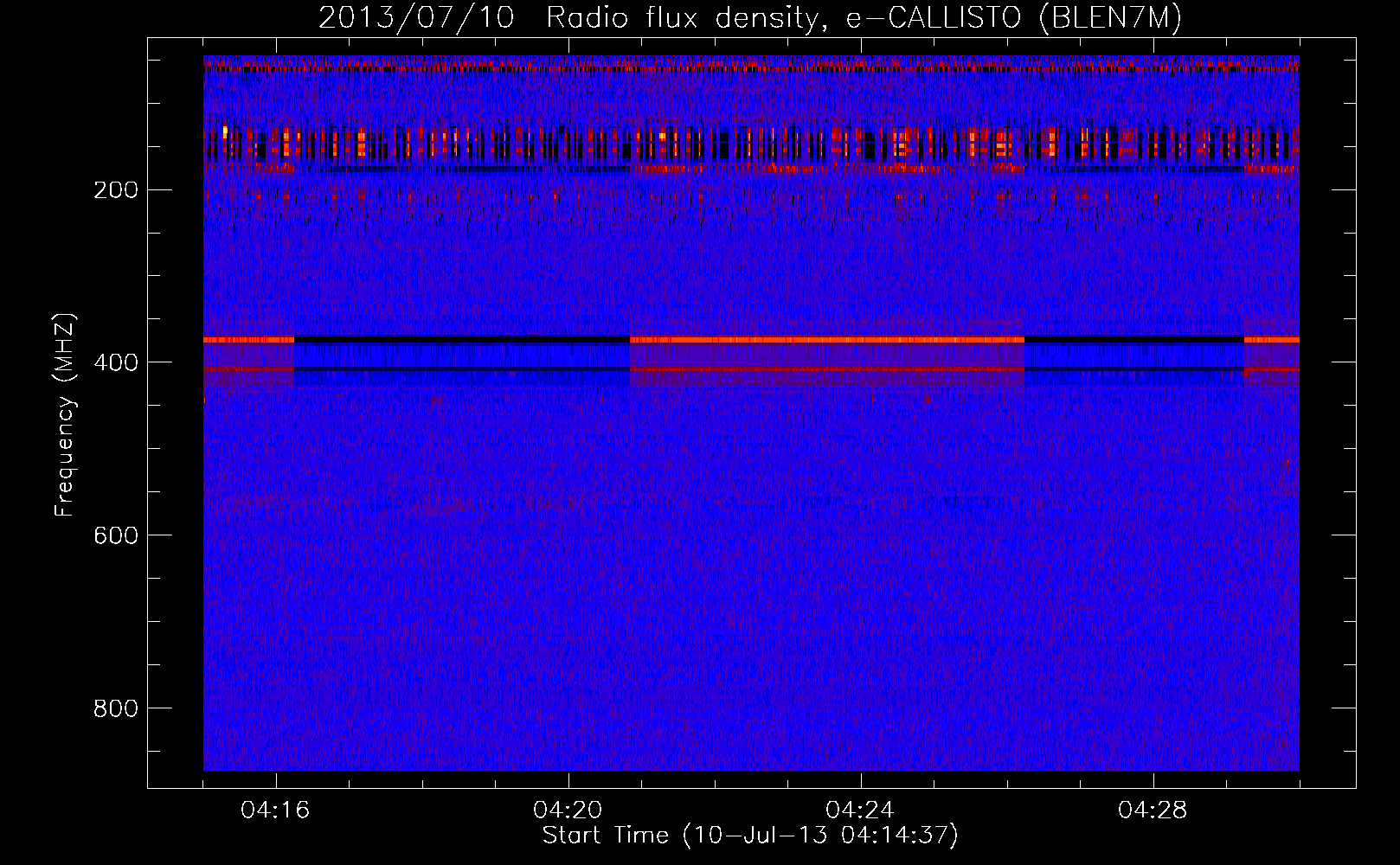Click the 400 frequency tick label
This screenshot has width=1400, height=865.
point(116,362)
